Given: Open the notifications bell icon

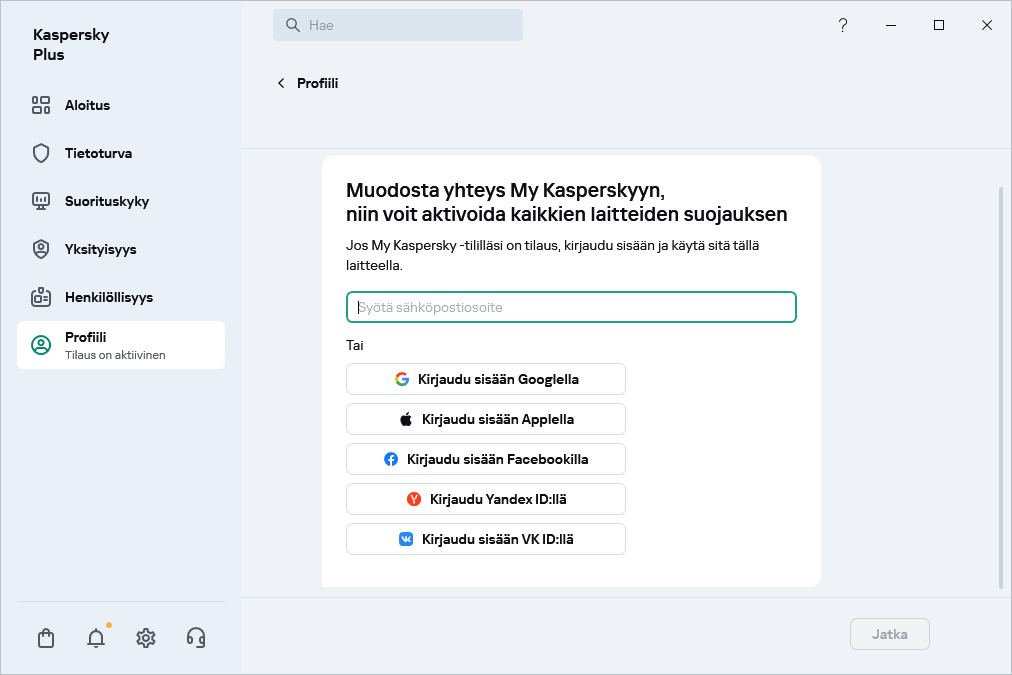Looking at the screenshot, I should pyautogui.click(x=96, y=638).
